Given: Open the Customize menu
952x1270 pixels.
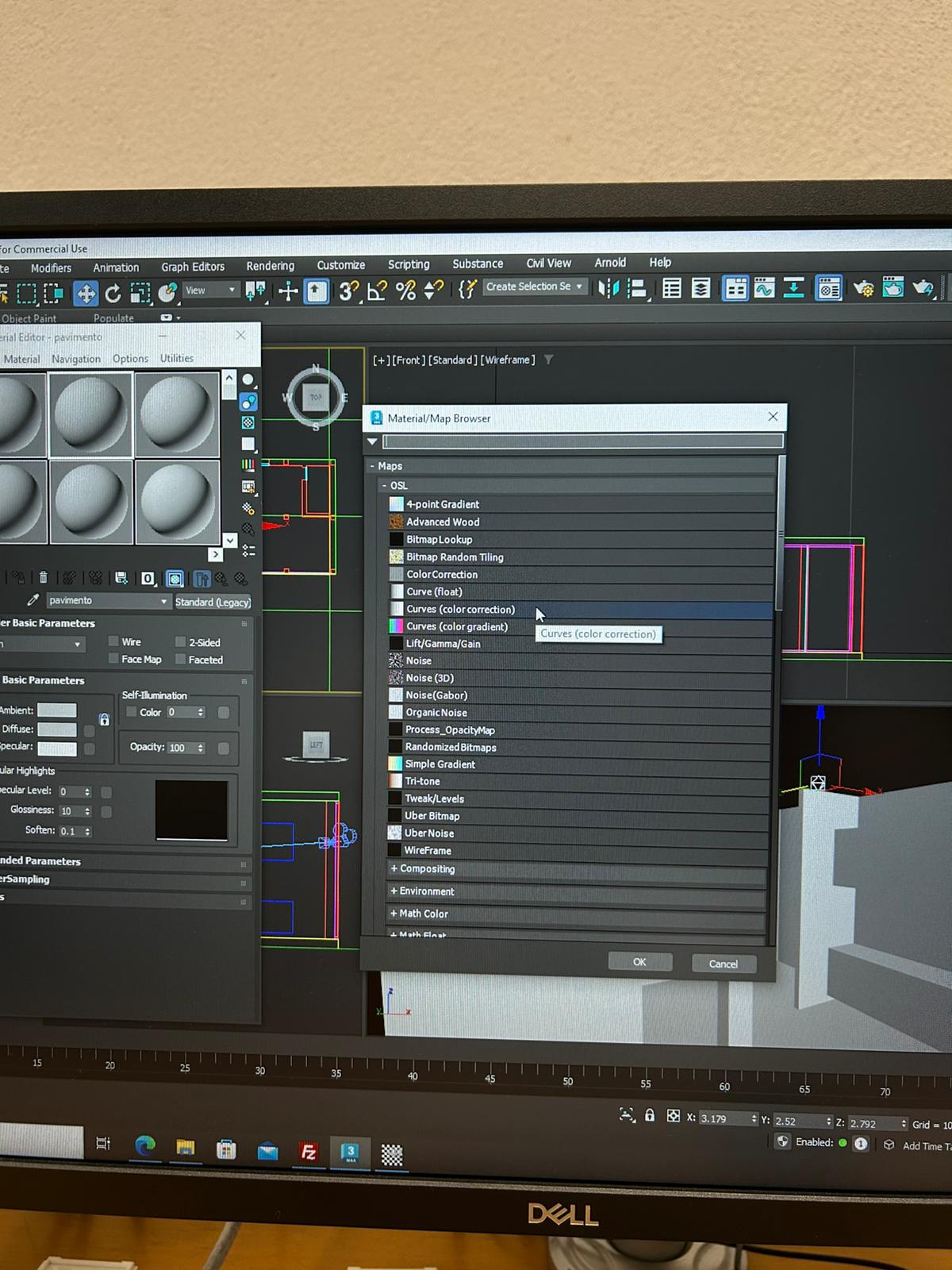Looking at the screenshot, I should [x=341, y=265].
